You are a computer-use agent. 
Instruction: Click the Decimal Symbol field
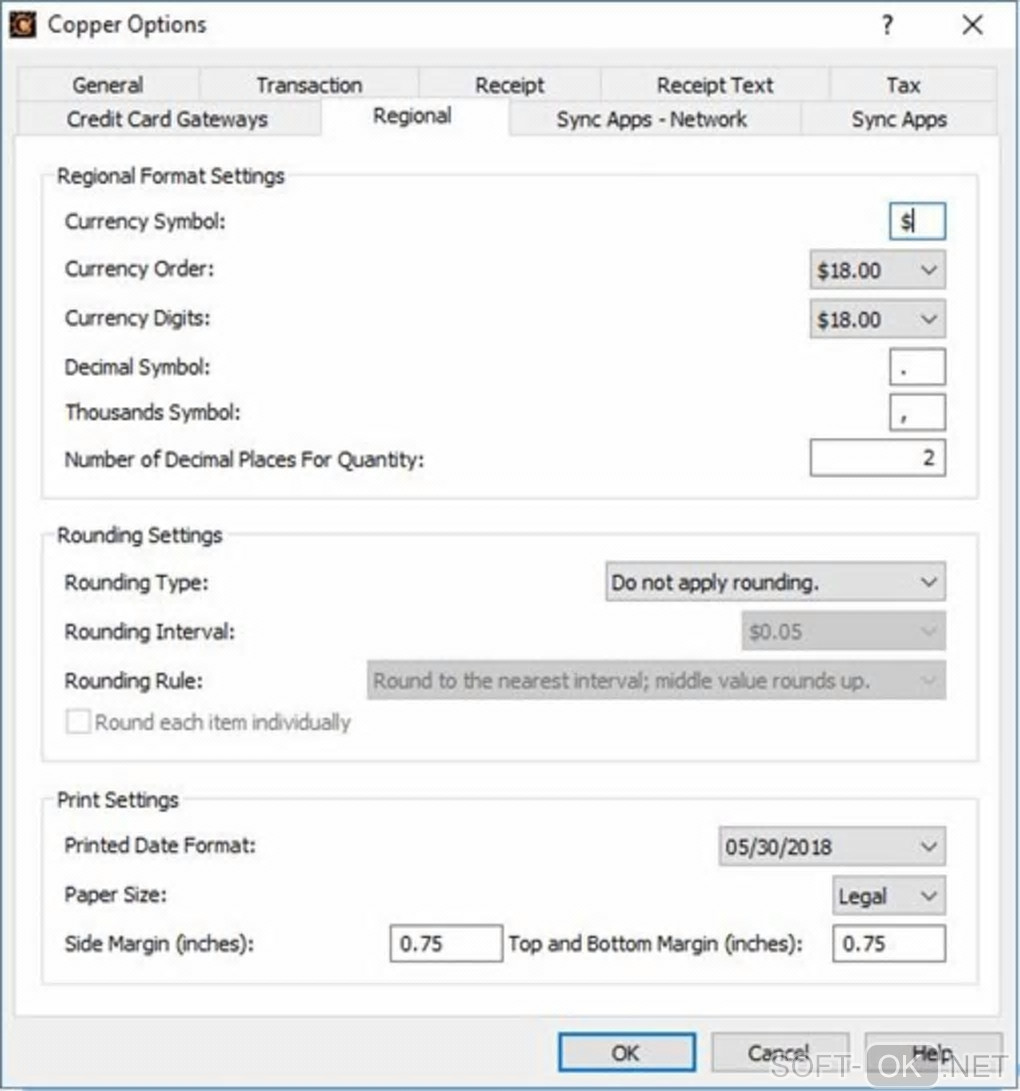(x=917, y=367)
